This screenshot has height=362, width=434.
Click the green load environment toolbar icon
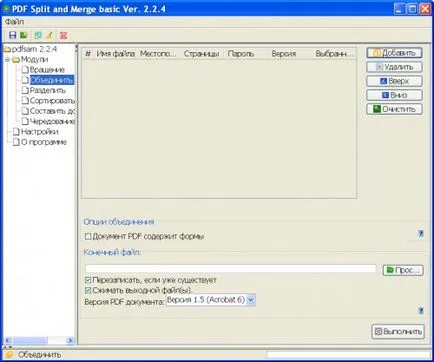point(24,35)
